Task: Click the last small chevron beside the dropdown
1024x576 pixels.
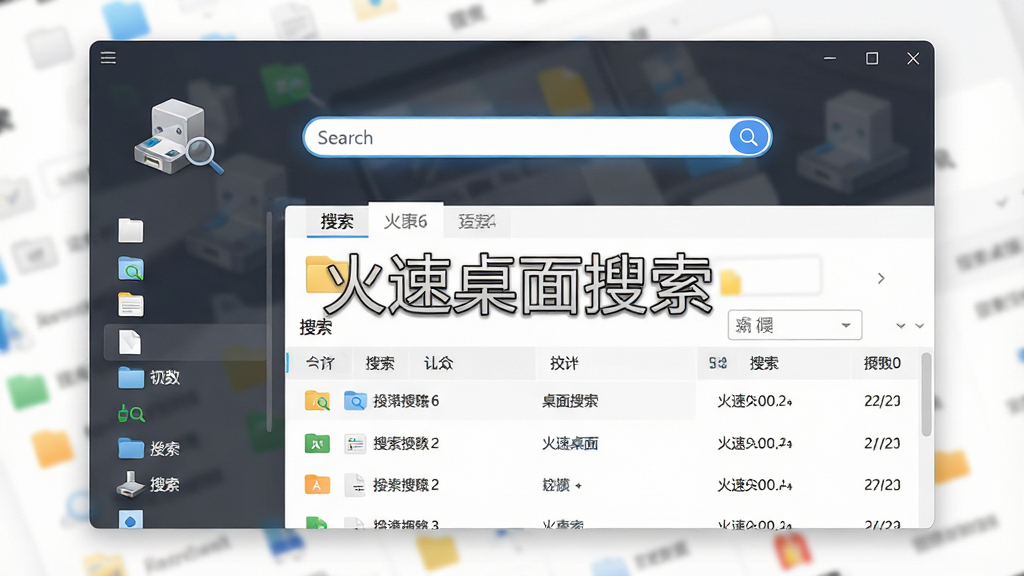Action: coord(920,326)
